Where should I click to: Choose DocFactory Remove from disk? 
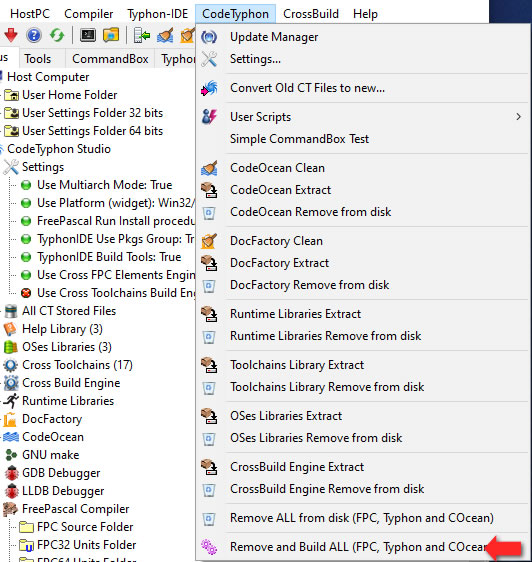click(x=362, y=285)
